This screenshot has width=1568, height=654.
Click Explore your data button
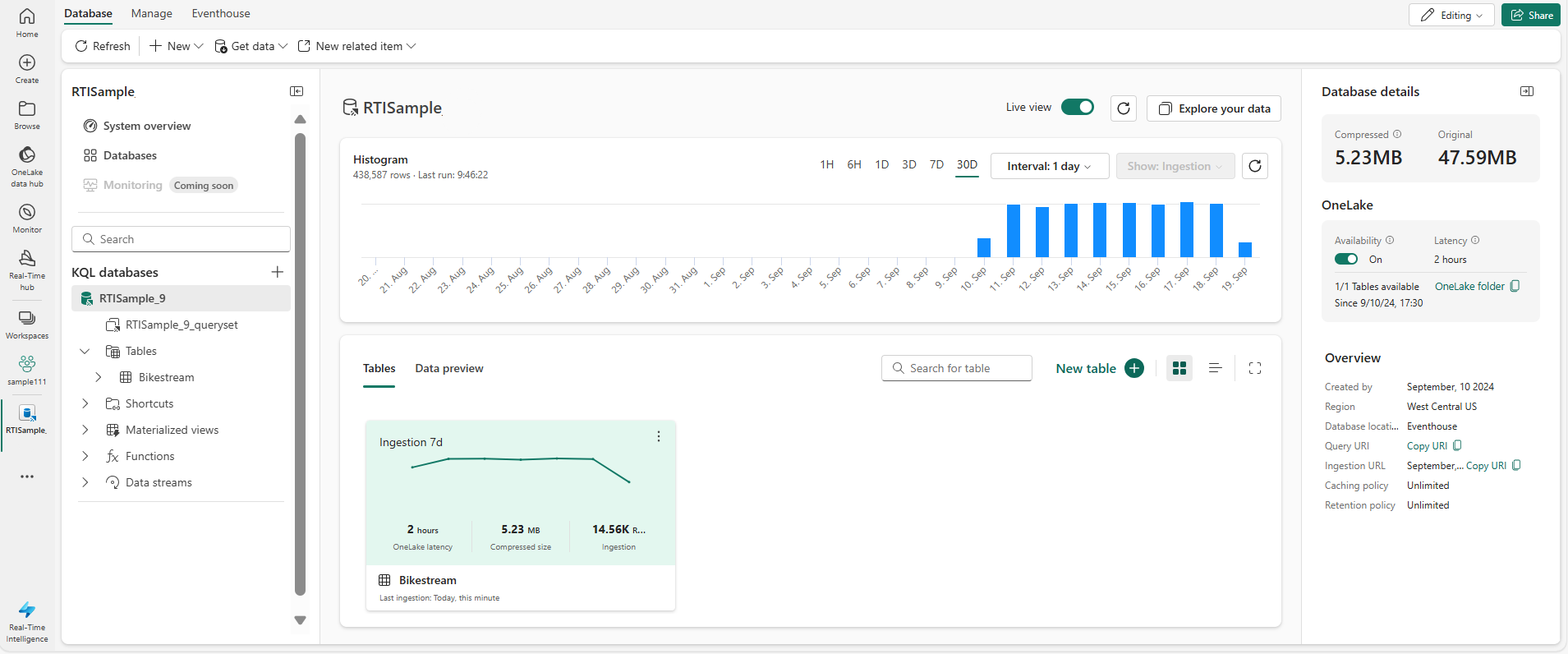(x=1214, y=108)
